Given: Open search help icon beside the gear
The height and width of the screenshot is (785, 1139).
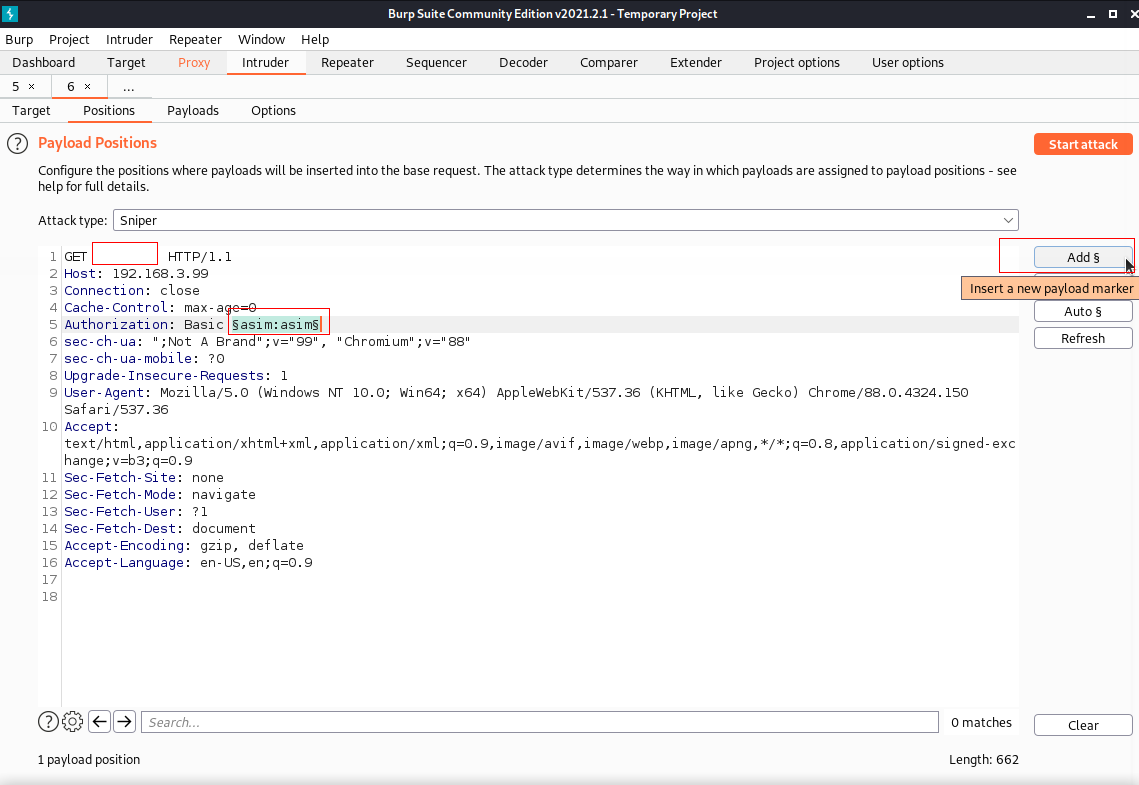Looking at the screenshot, I should (48, 722).
